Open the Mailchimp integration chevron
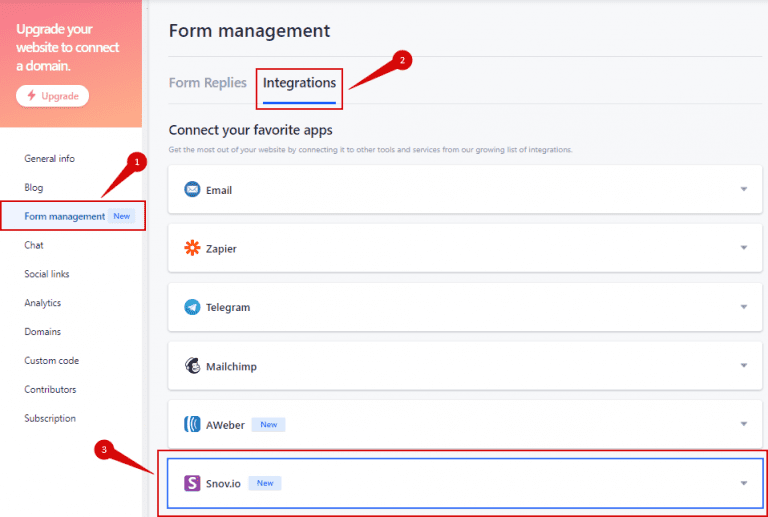 [x=743, y=366]
